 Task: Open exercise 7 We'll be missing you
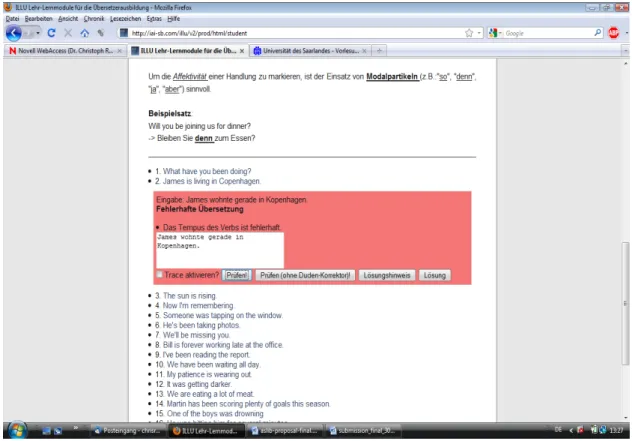pos(196,335)
